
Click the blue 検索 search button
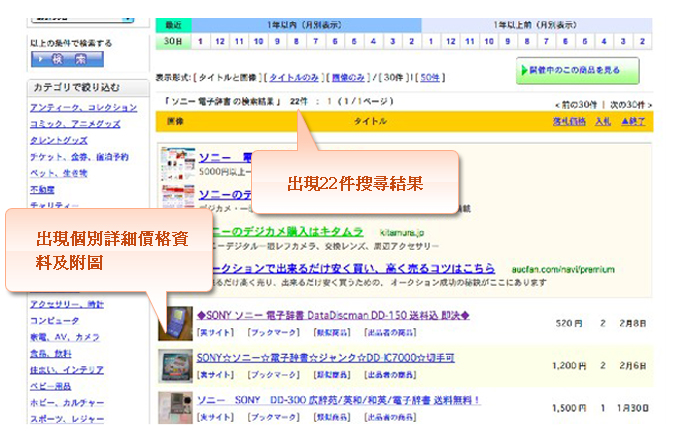67,59
